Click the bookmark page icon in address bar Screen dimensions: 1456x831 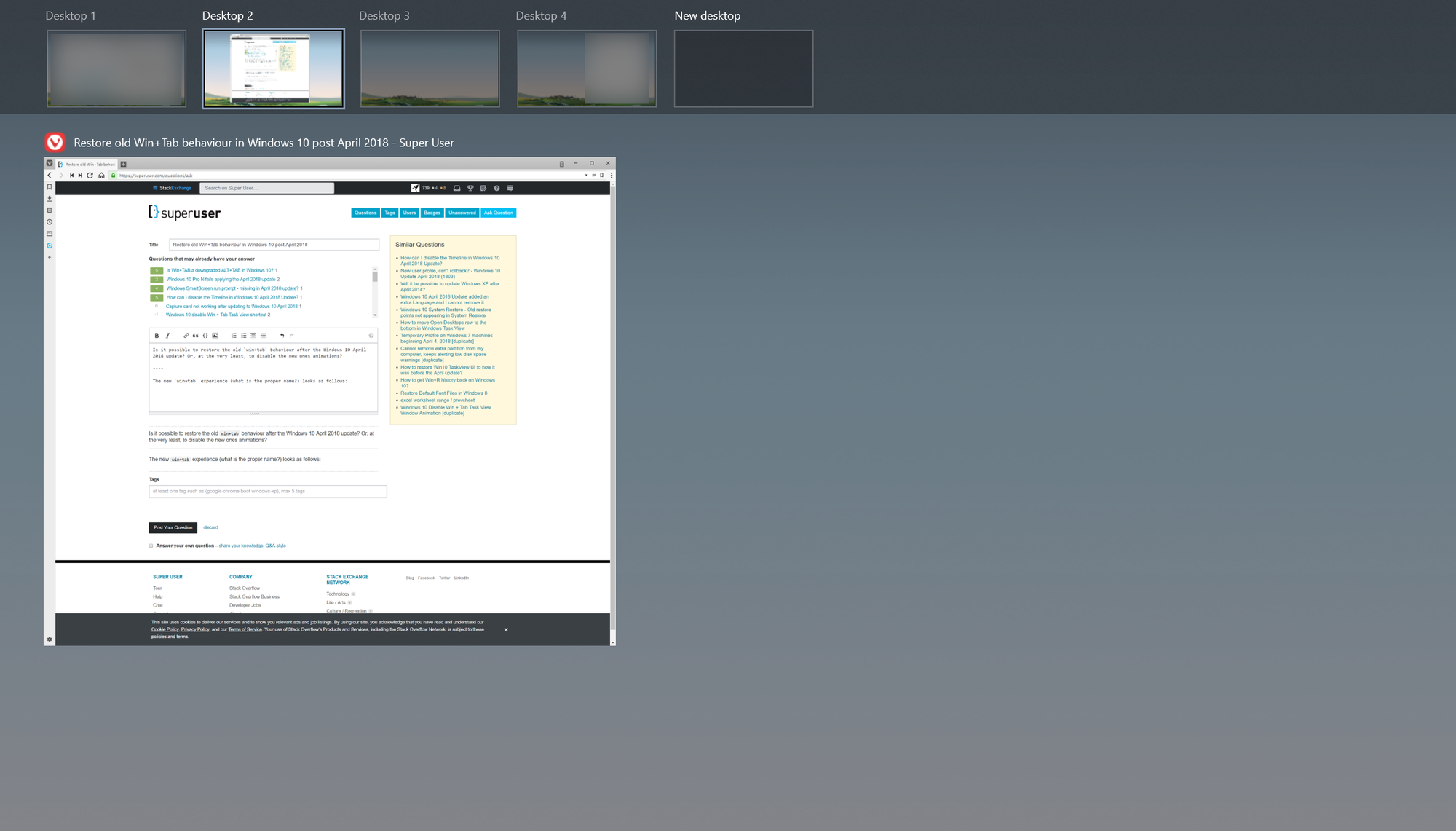(601, 176)
